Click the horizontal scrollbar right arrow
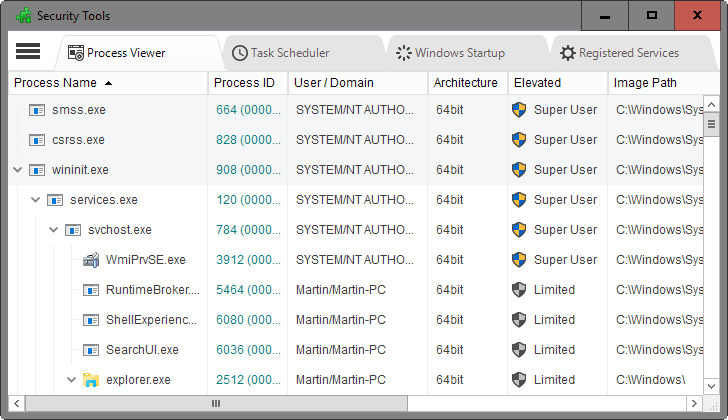Screen dimensions: 728x420 694,404
